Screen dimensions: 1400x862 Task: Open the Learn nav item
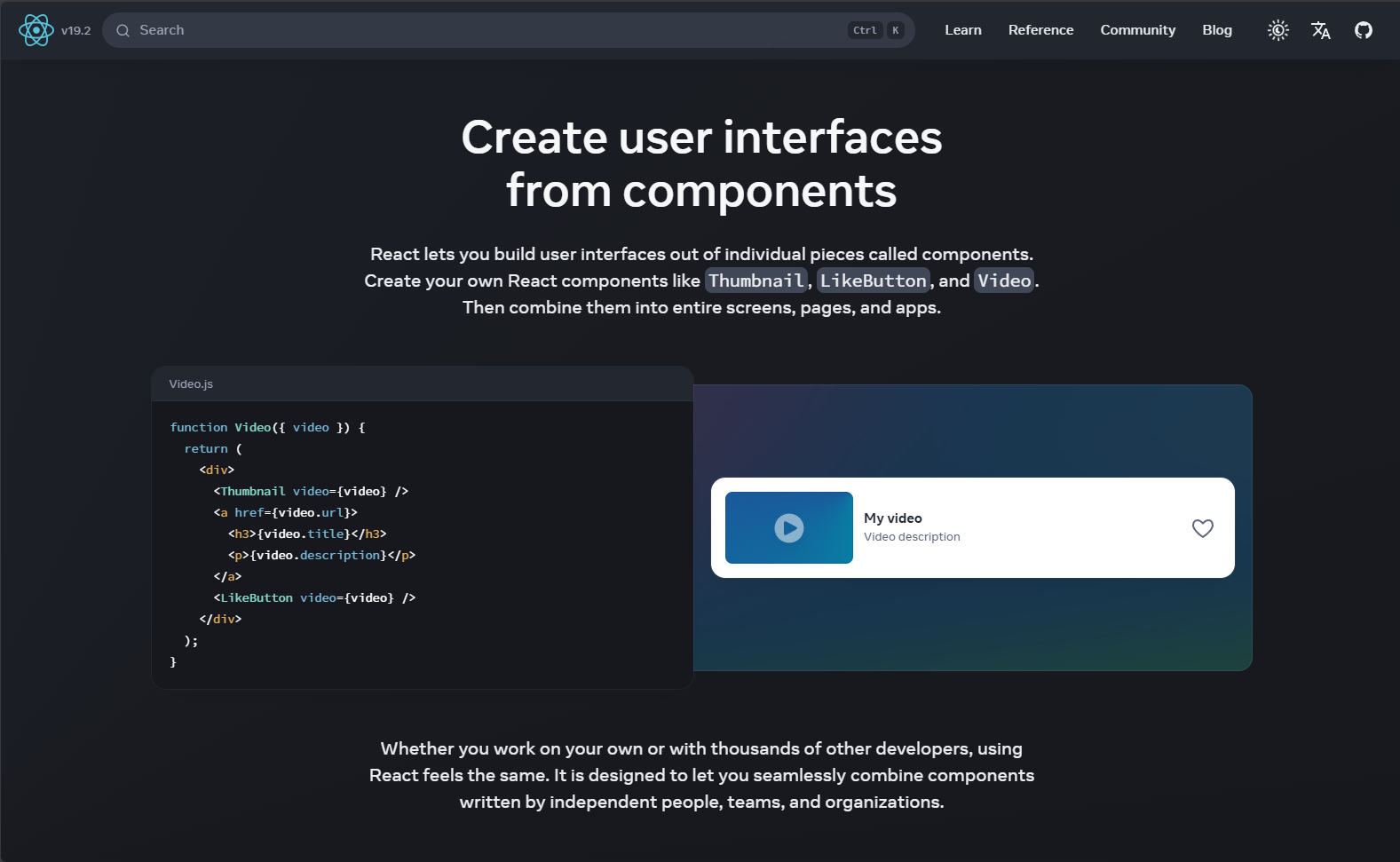point(963,30)
